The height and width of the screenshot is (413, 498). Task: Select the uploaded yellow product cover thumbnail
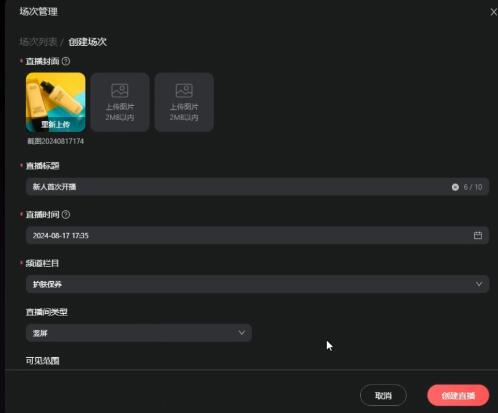pos(56,102)
